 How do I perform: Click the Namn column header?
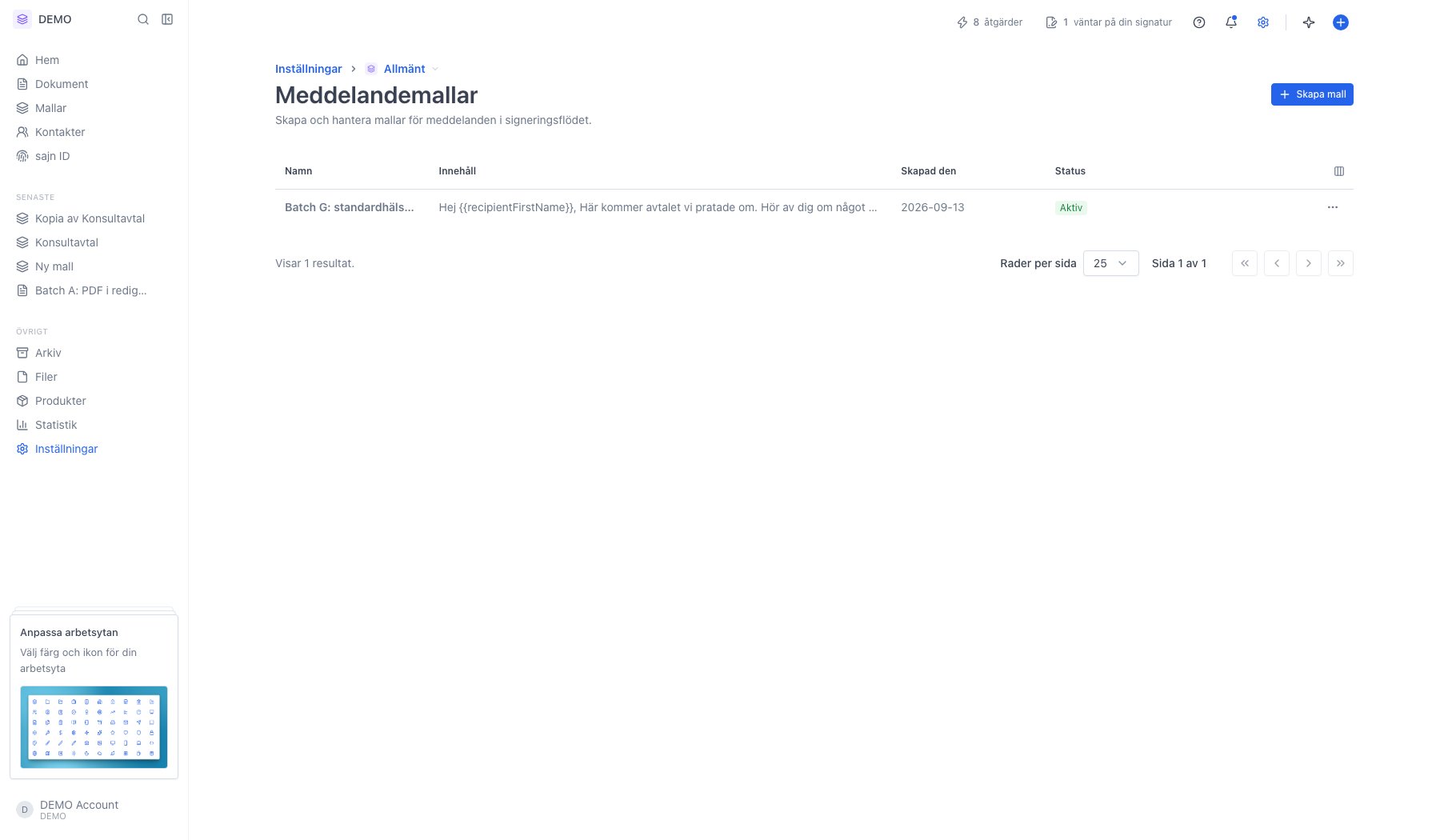click(x=298, y=171)
